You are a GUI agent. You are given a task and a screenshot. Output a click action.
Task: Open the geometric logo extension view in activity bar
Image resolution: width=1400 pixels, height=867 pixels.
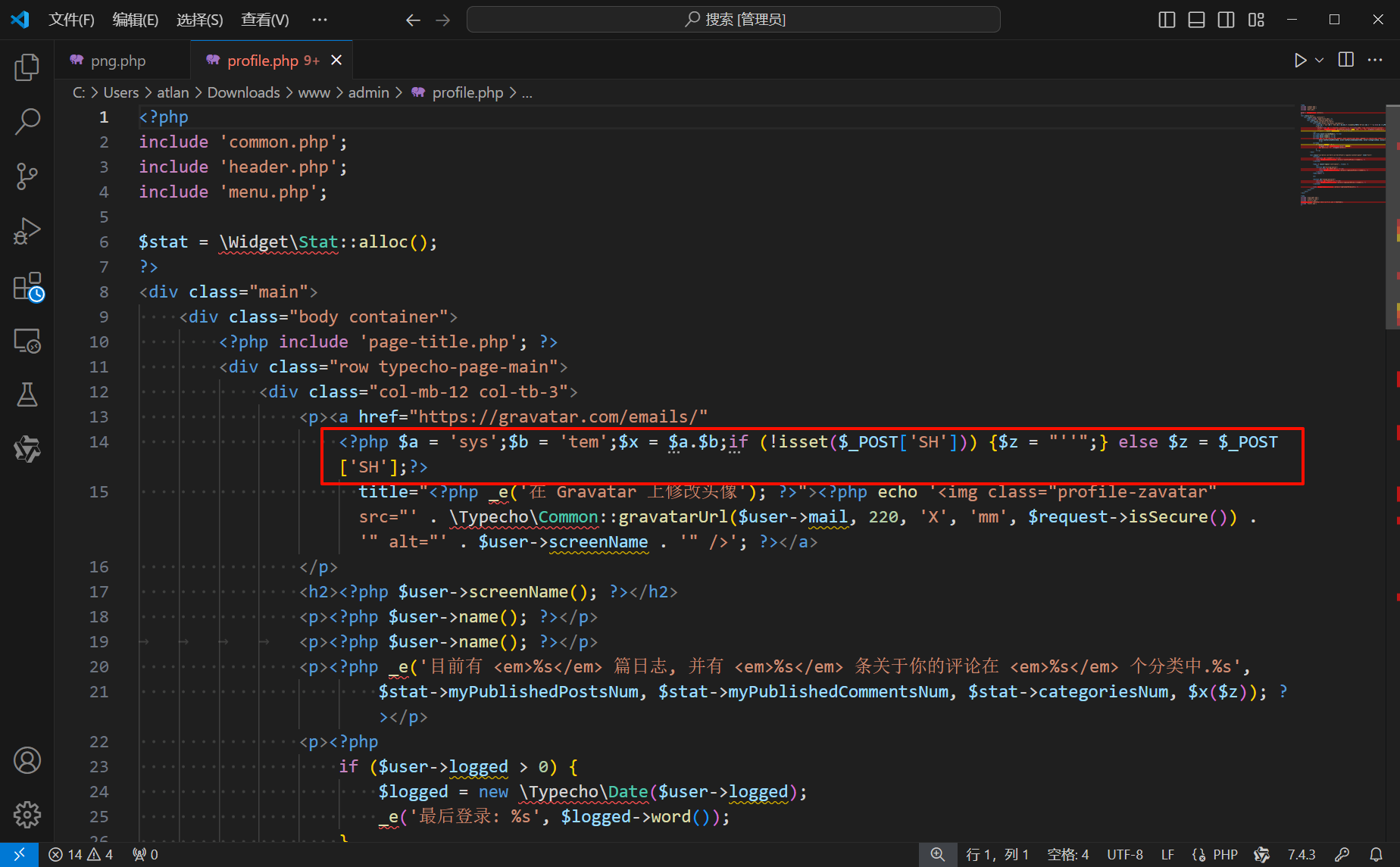click(x=27, y=449)
